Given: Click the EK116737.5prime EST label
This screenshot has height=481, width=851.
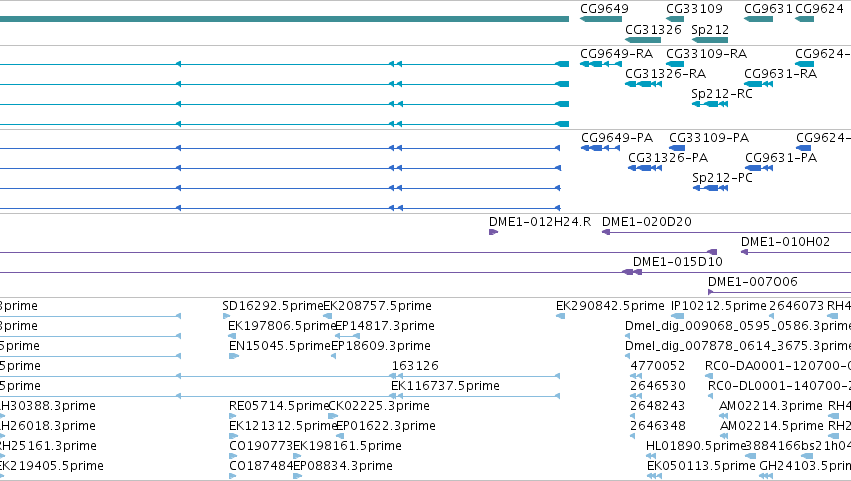Looking at the screenshot, I should (x=445, y=387).
